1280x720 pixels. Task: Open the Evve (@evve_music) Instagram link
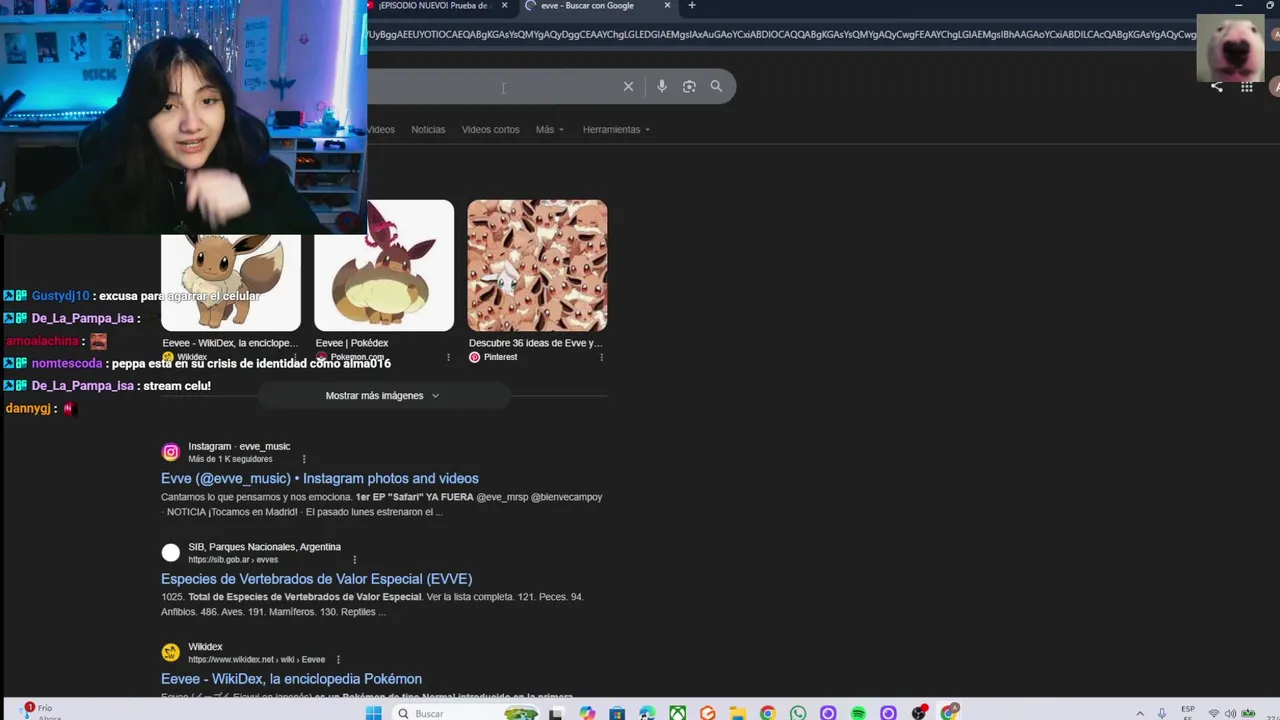(320, 478)
